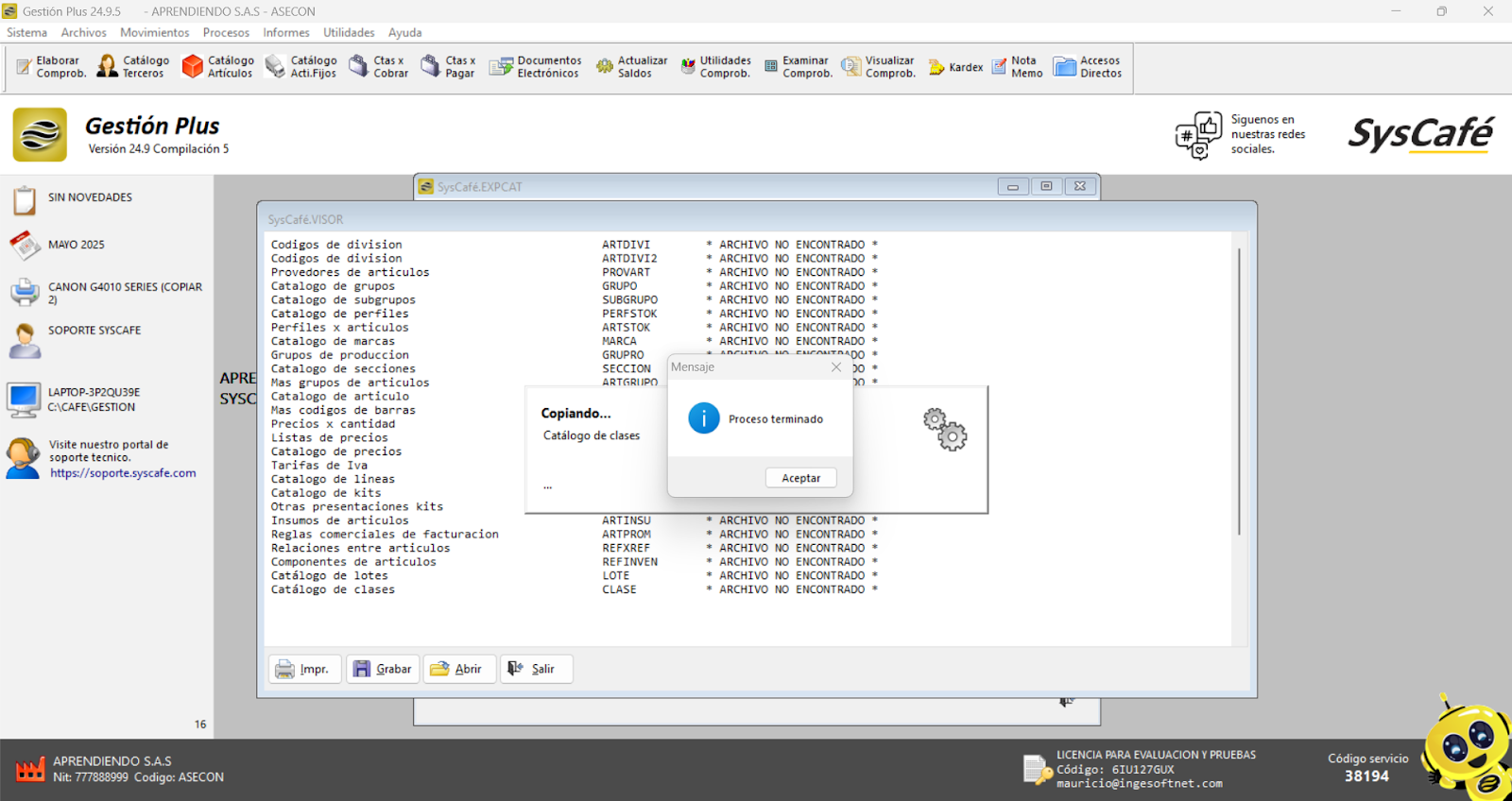Open Catálogo Terceros toolbar icon
The image size is (1512, 801).
(x=133, y=67)
